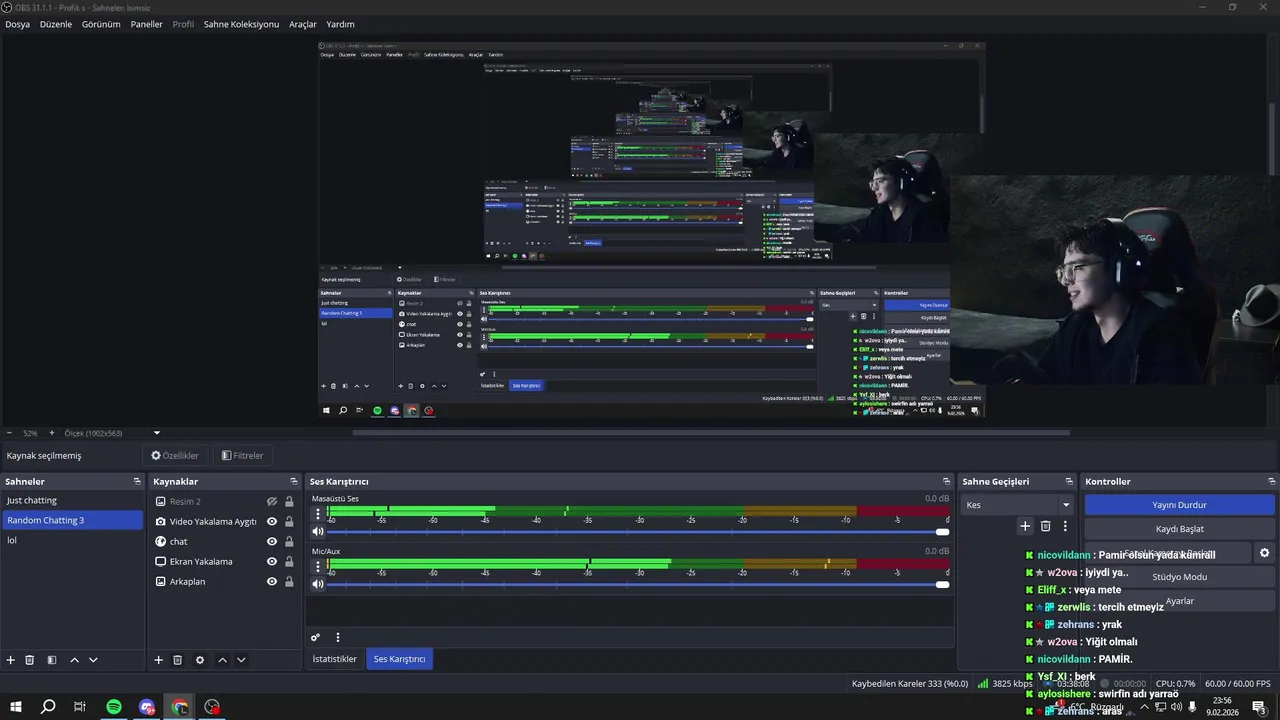The width and height of the screenshot is (1280, 720).
Task: Open scene filters icon in Sahneler panel
Action: pyautogui.click(x=52, y=660)
